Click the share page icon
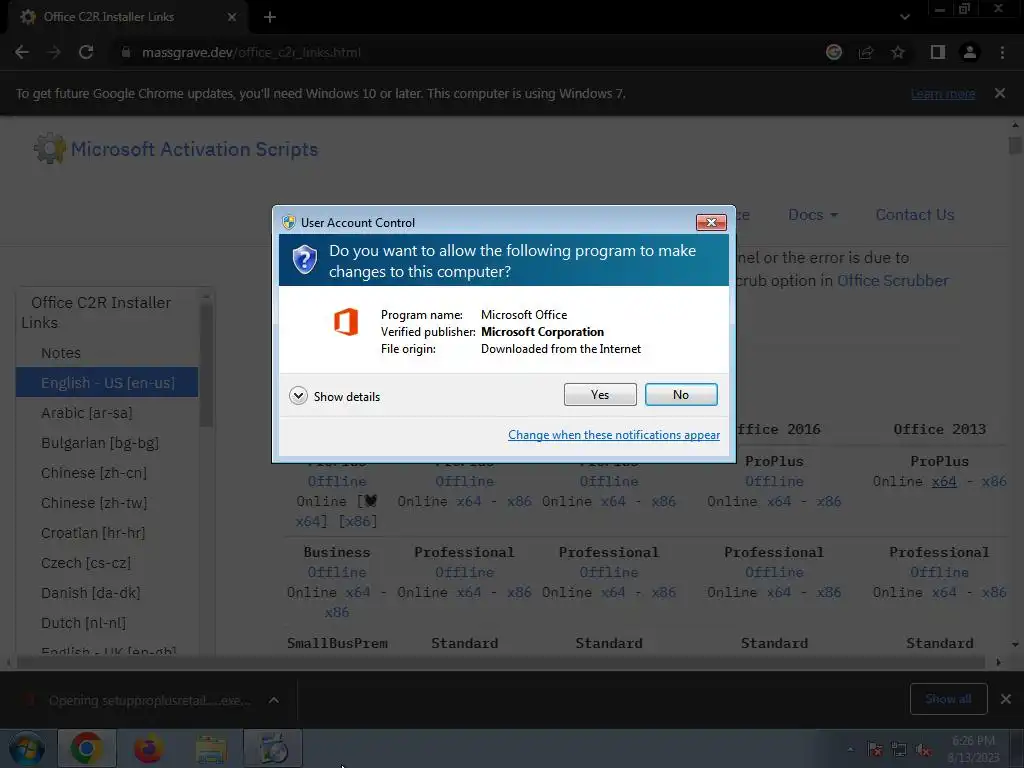Viewport: 1024px width, 768px height. (866, 52)
